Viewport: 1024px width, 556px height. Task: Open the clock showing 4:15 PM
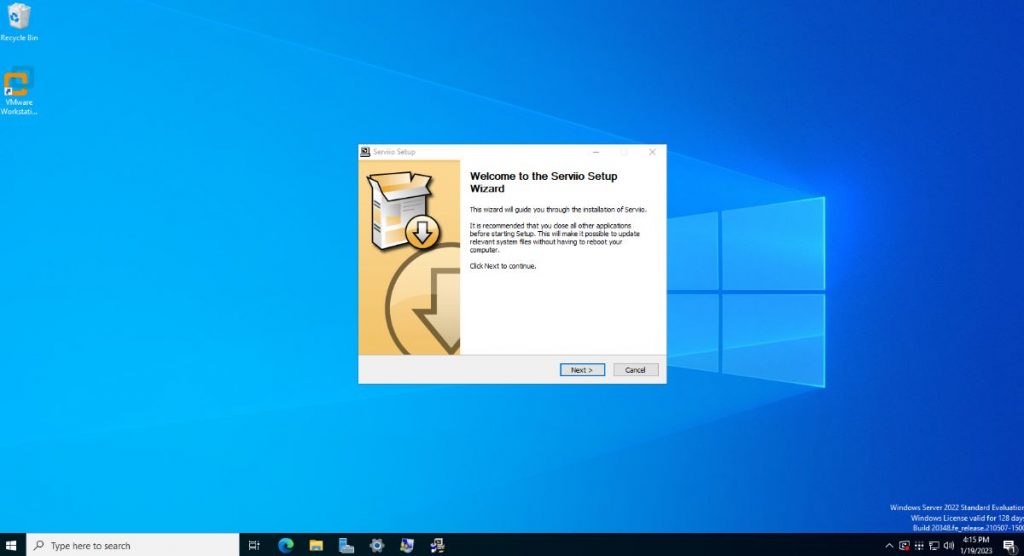pos(976,545)
